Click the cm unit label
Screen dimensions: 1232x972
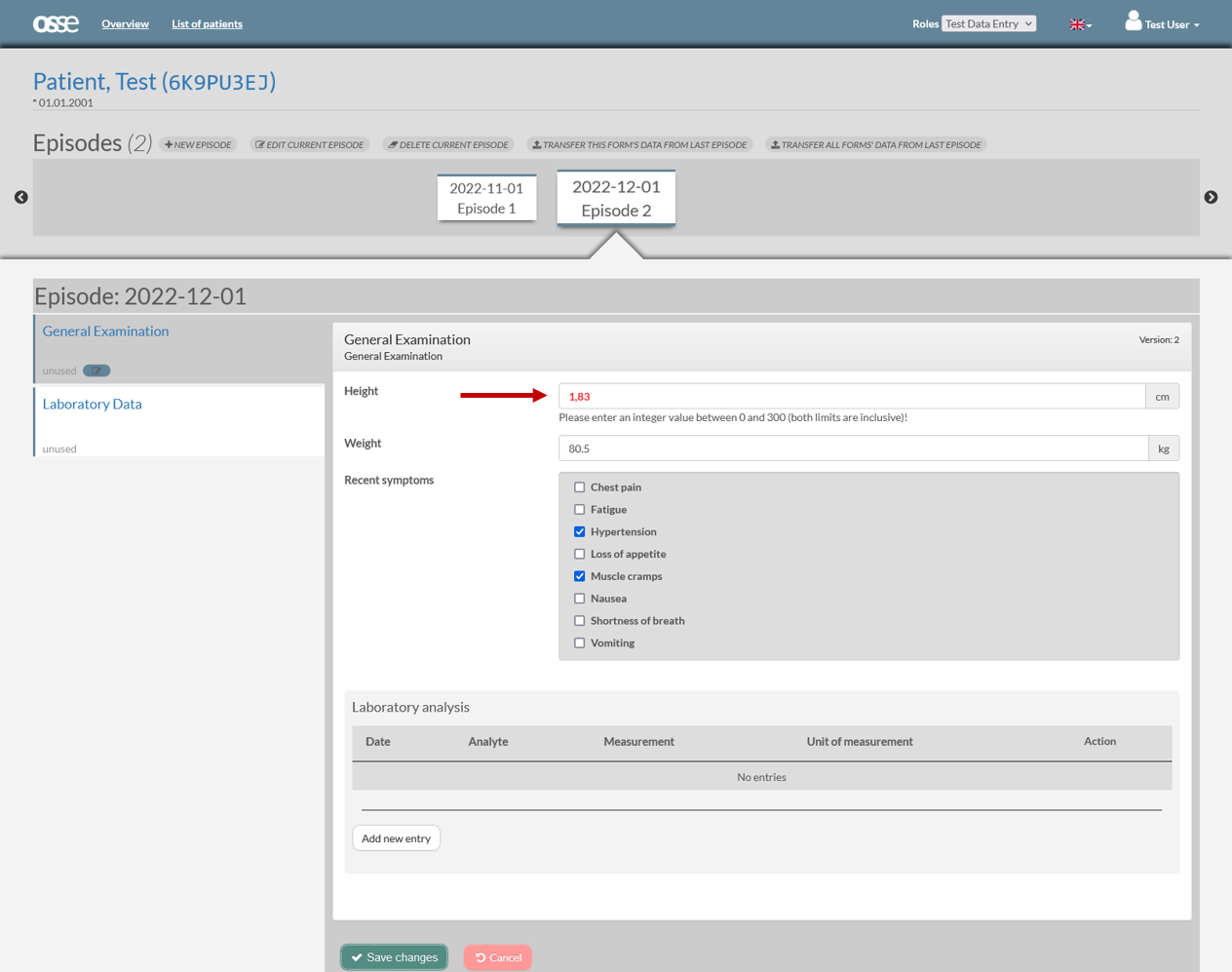coord(1162,396)
